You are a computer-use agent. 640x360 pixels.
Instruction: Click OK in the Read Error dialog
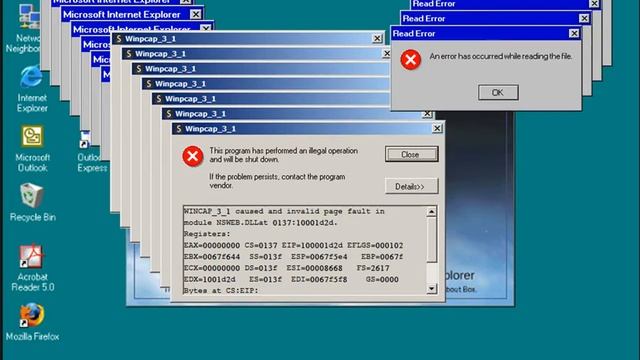pos(498,93)
